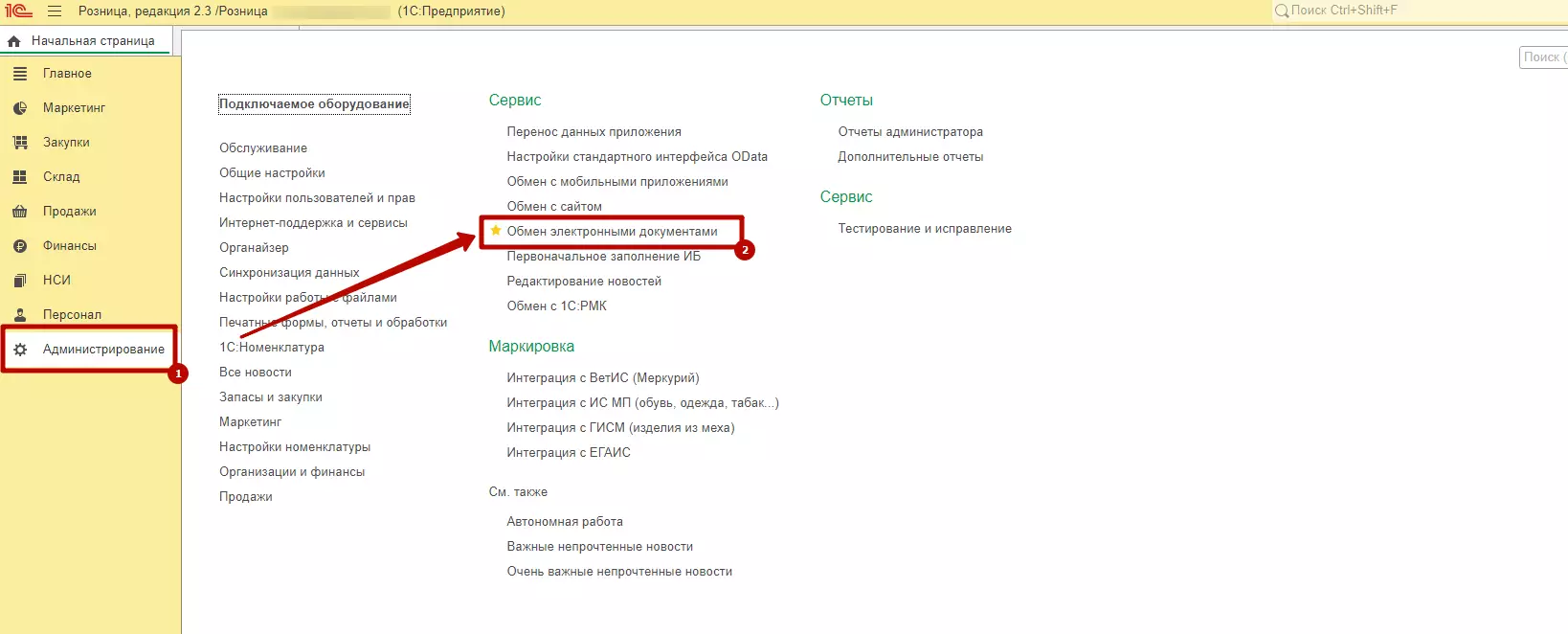Click the НСИ reference data icon
Screen dimensions: 1568x634
click(x=20, y=281)
